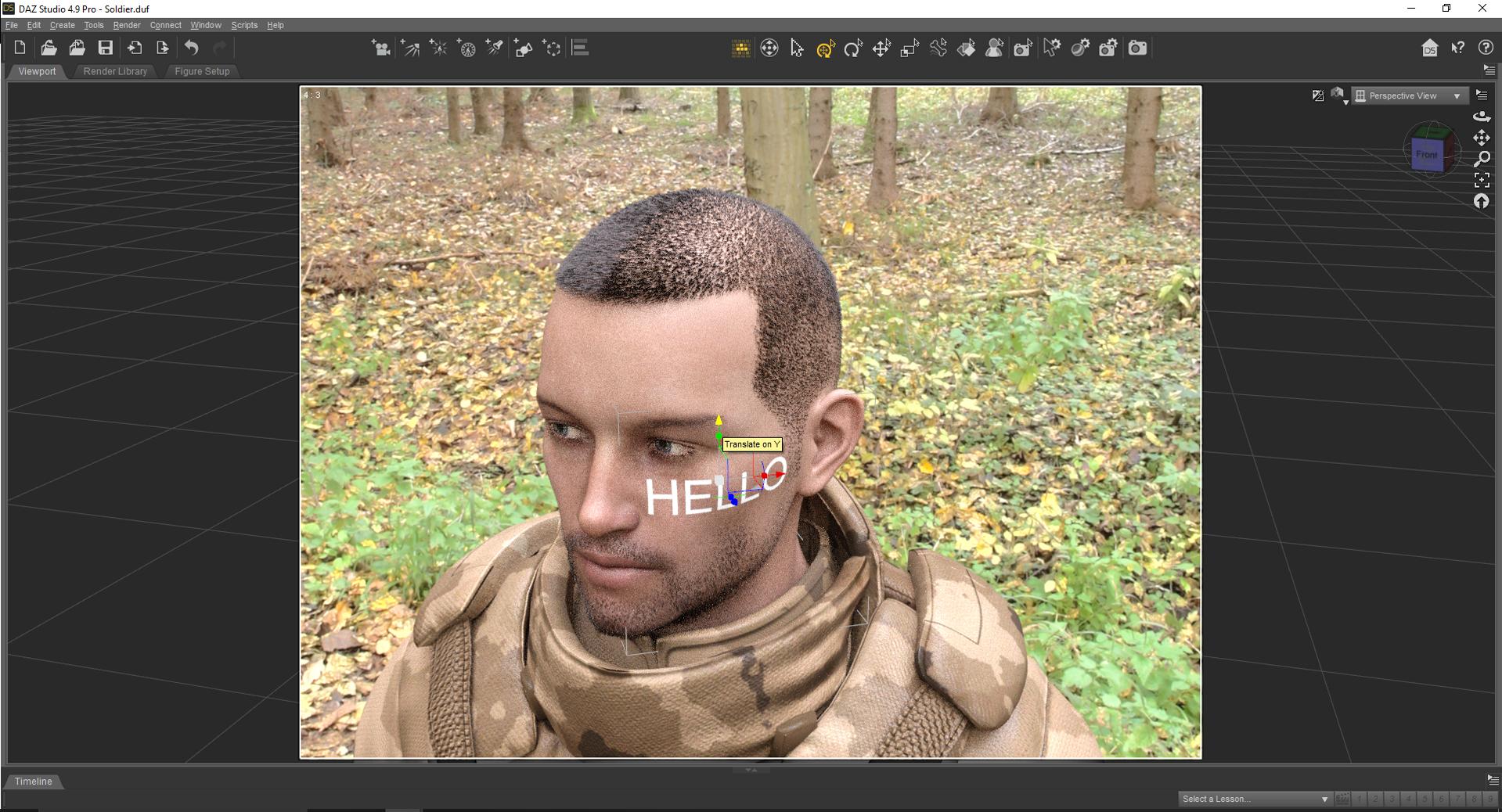Select the Rotate tool

point(853,49)
